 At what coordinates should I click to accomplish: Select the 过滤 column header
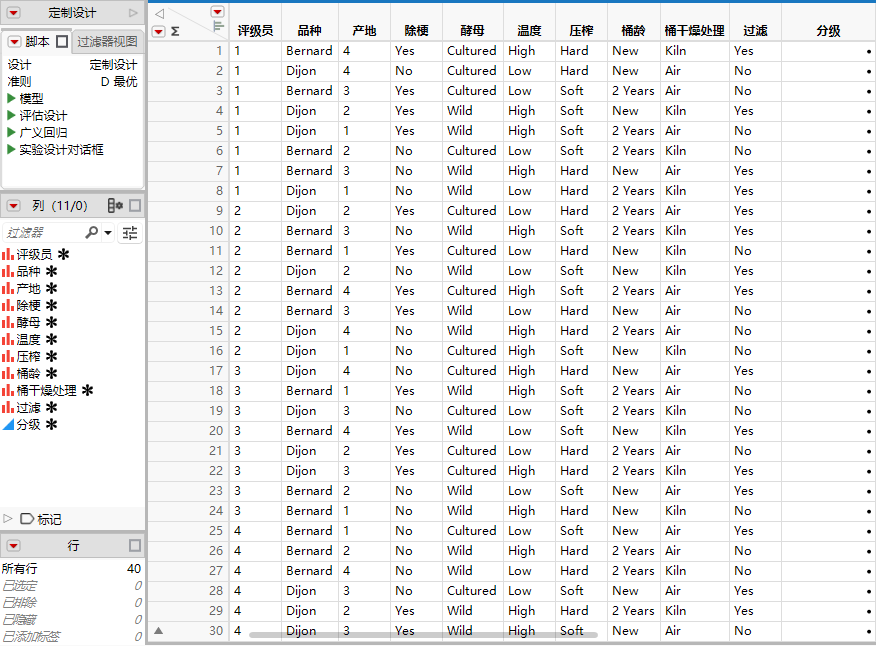[755, 31]
